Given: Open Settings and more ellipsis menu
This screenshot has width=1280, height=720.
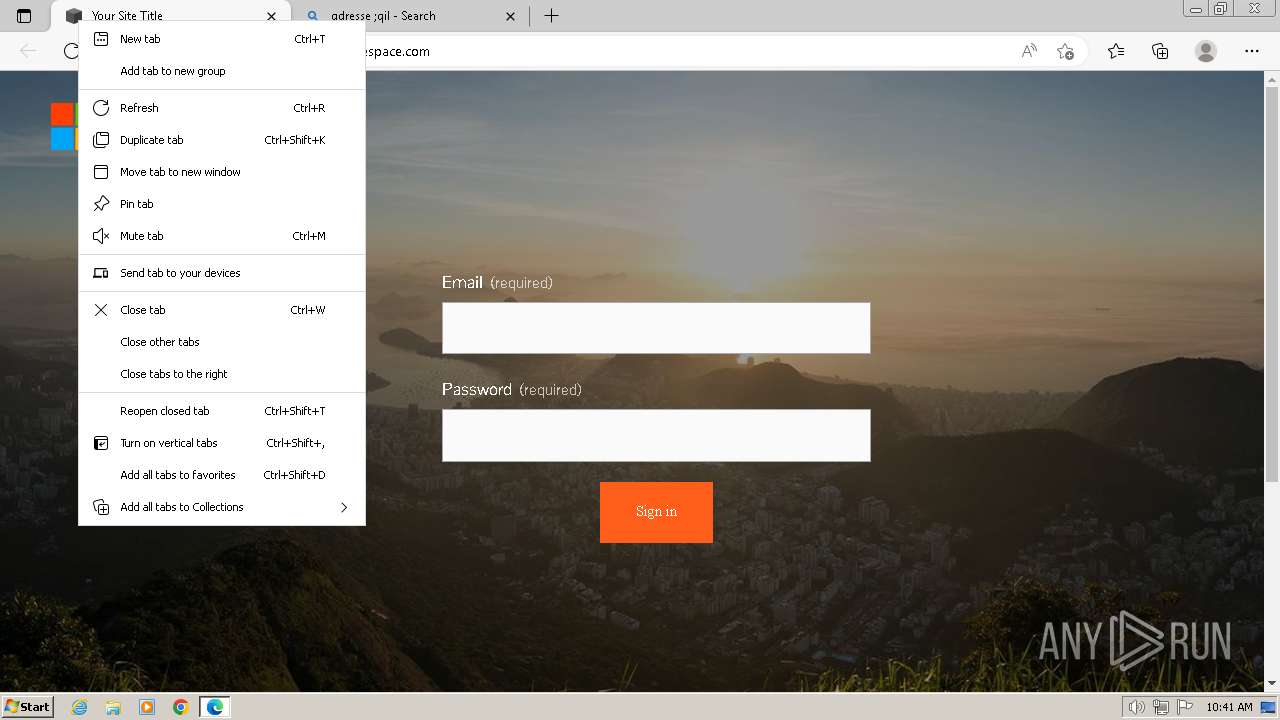Looking at the screenshot, I should (x=1252, y=51).
